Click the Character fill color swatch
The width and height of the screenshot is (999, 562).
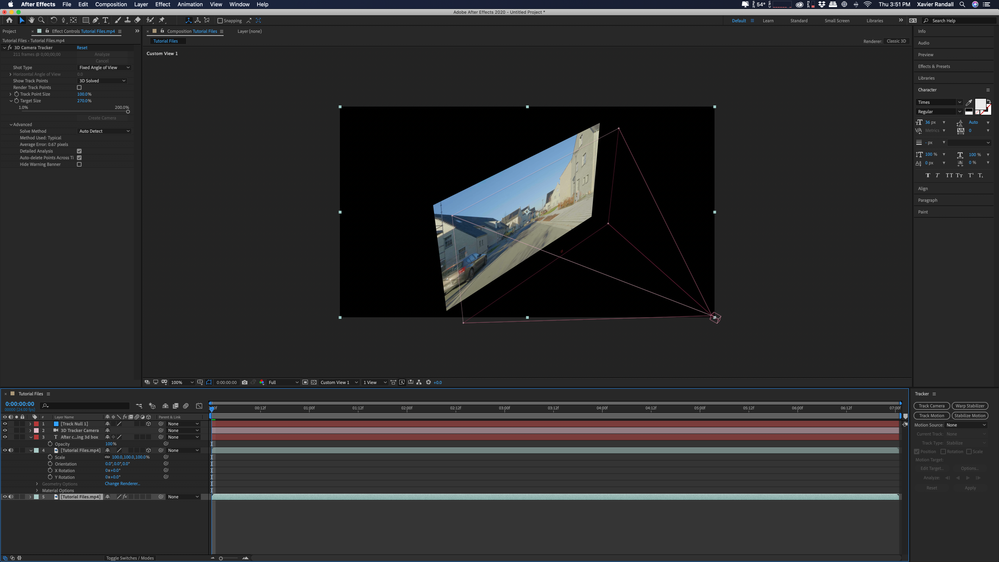[x=981, y=106]
